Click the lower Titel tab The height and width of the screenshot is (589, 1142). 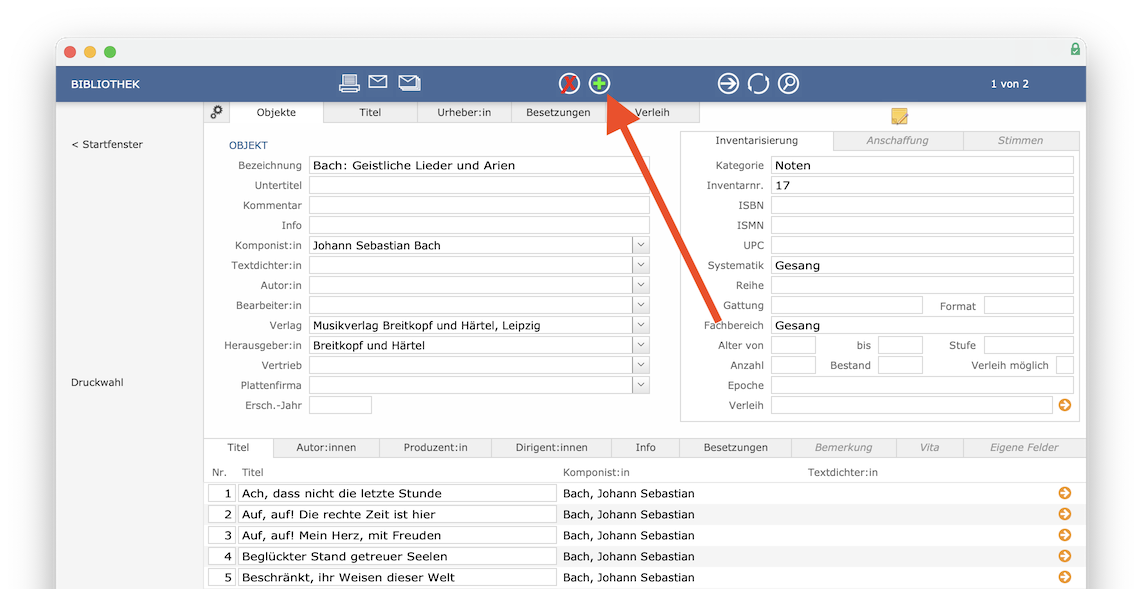[x=238, y=448]
